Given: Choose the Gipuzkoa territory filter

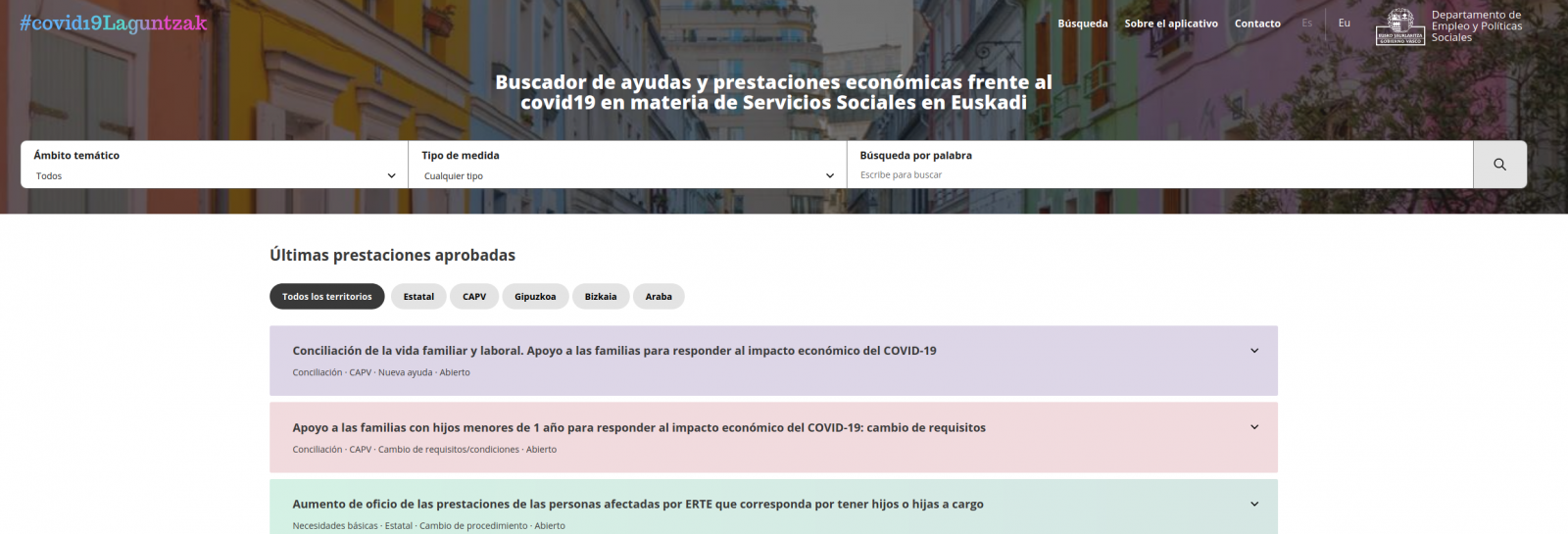Looking at the screenshot, I should coord(535,297).
